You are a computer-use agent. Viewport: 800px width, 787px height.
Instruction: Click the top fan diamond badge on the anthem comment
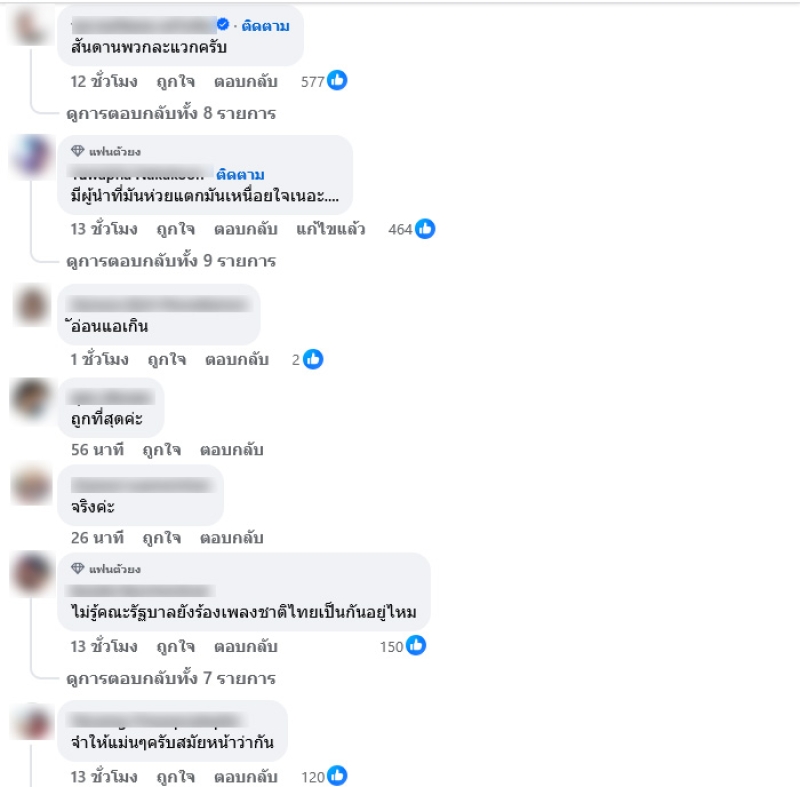pos(78,568)
